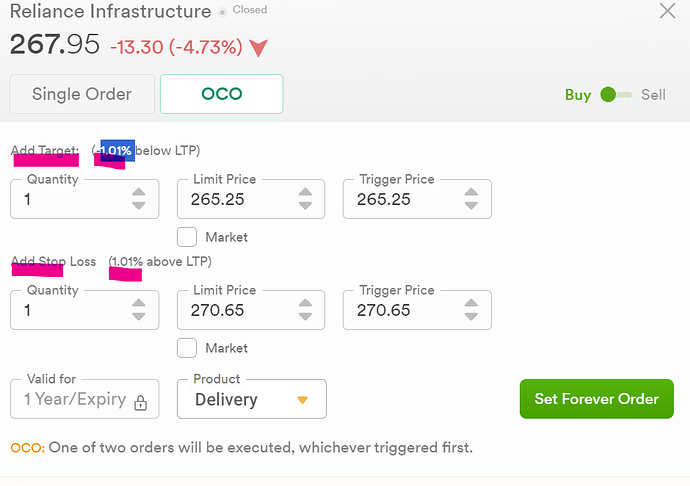
Task: Select the Sell label next to toggle
Action: (x=653, y=95)
